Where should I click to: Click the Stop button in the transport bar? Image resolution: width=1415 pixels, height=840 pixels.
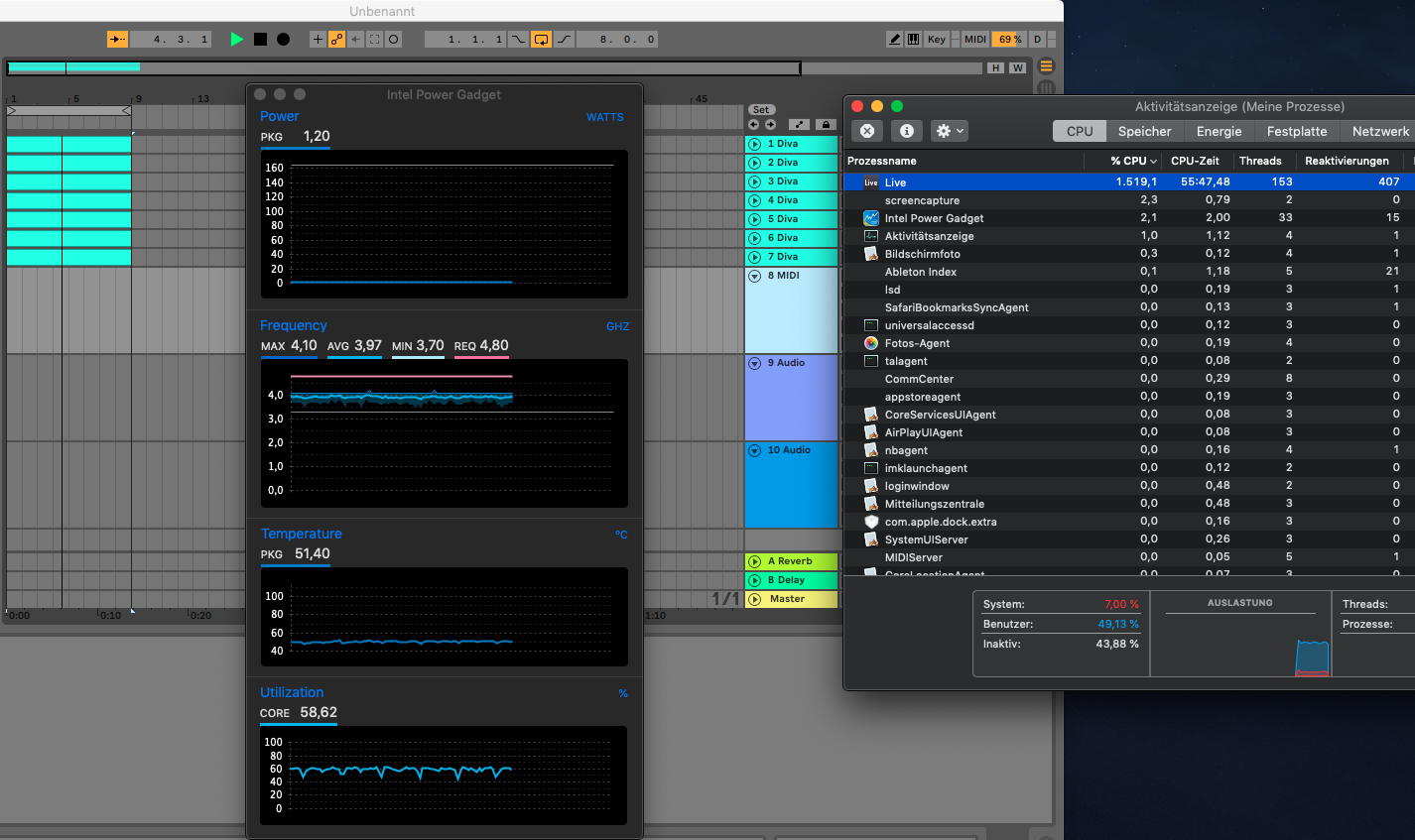click(x=260, y=40)
